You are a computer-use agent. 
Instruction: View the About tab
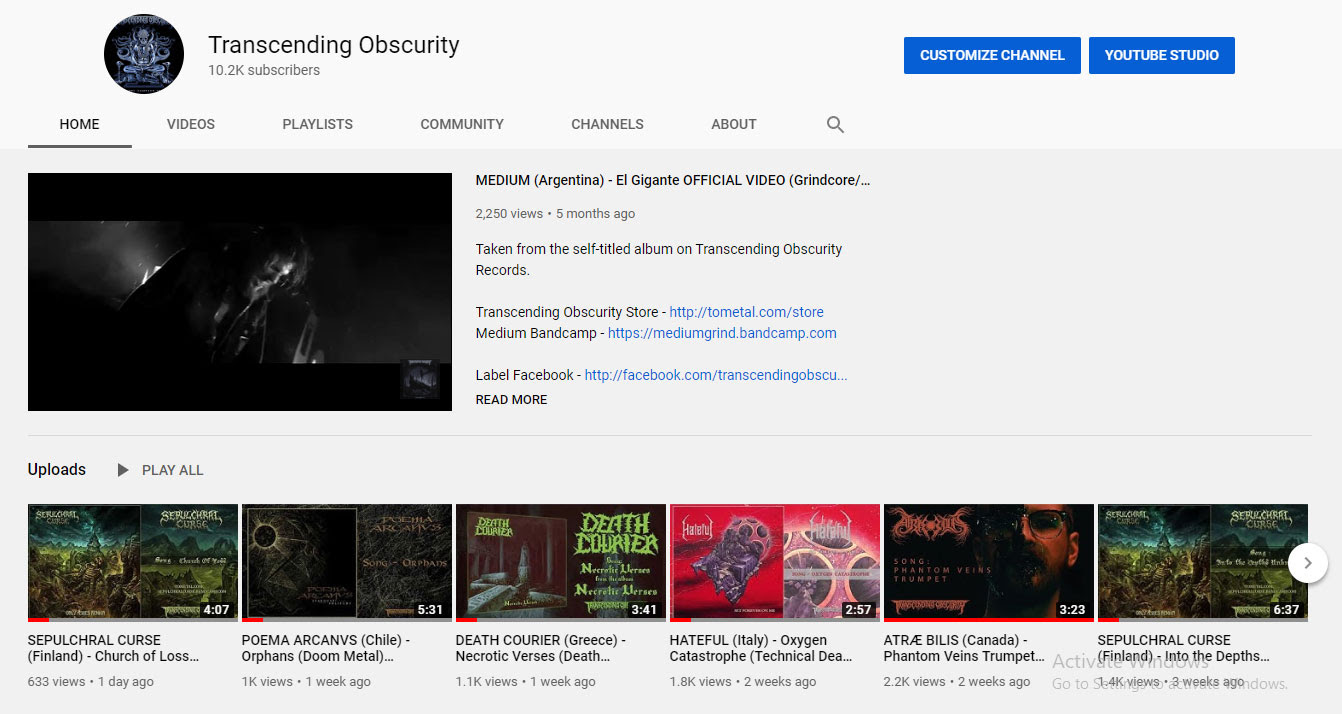[734, 124]
